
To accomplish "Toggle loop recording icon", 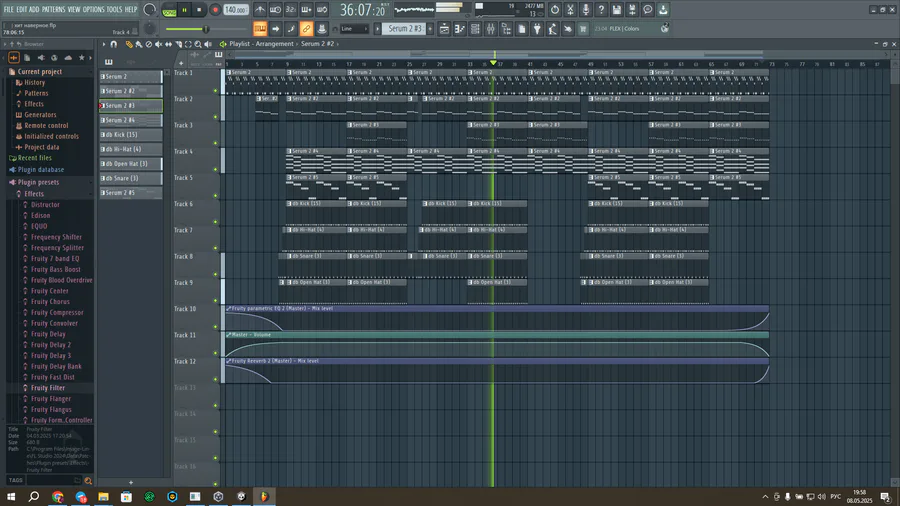I will pyautogui.click(x=322, y=10).
